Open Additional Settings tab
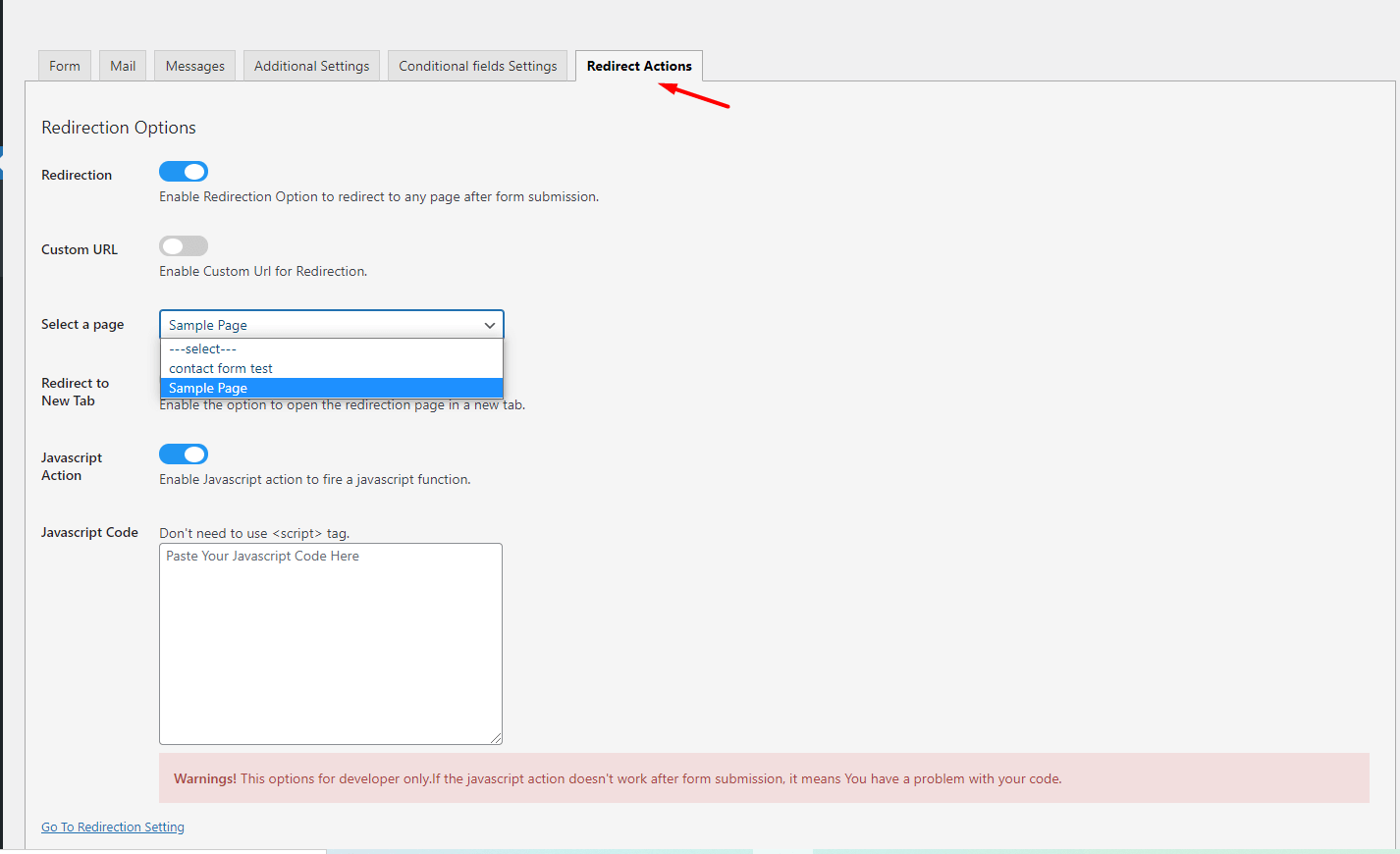 click(x=311, y=66)
